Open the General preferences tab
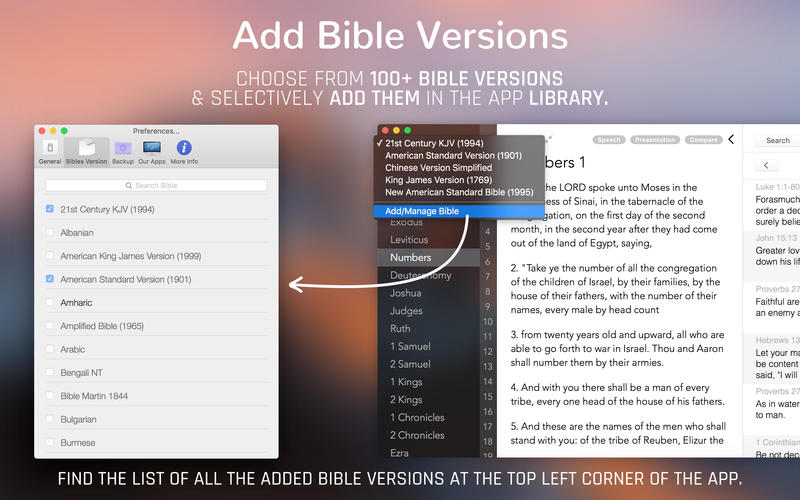 tap(50, 152)
